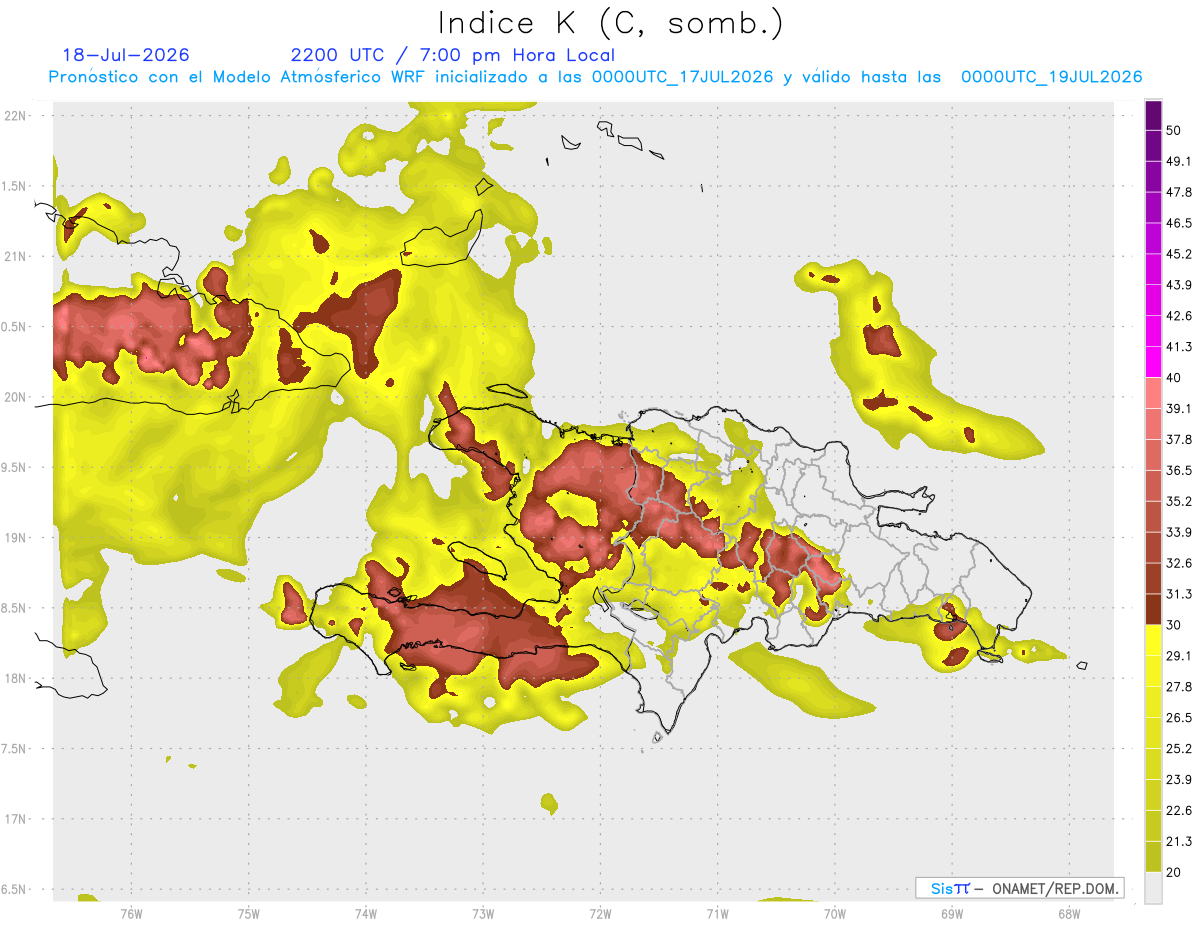Click the date label "18-Jul-2026"
1200x927 pixels.
[x=126, y=55]
